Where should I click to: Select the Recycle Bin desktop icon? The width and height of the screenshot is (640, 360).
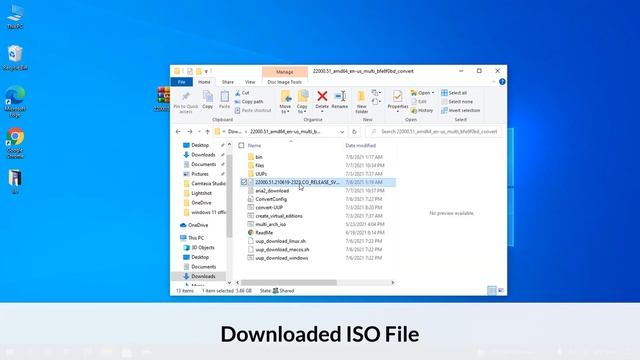point(15,58)
